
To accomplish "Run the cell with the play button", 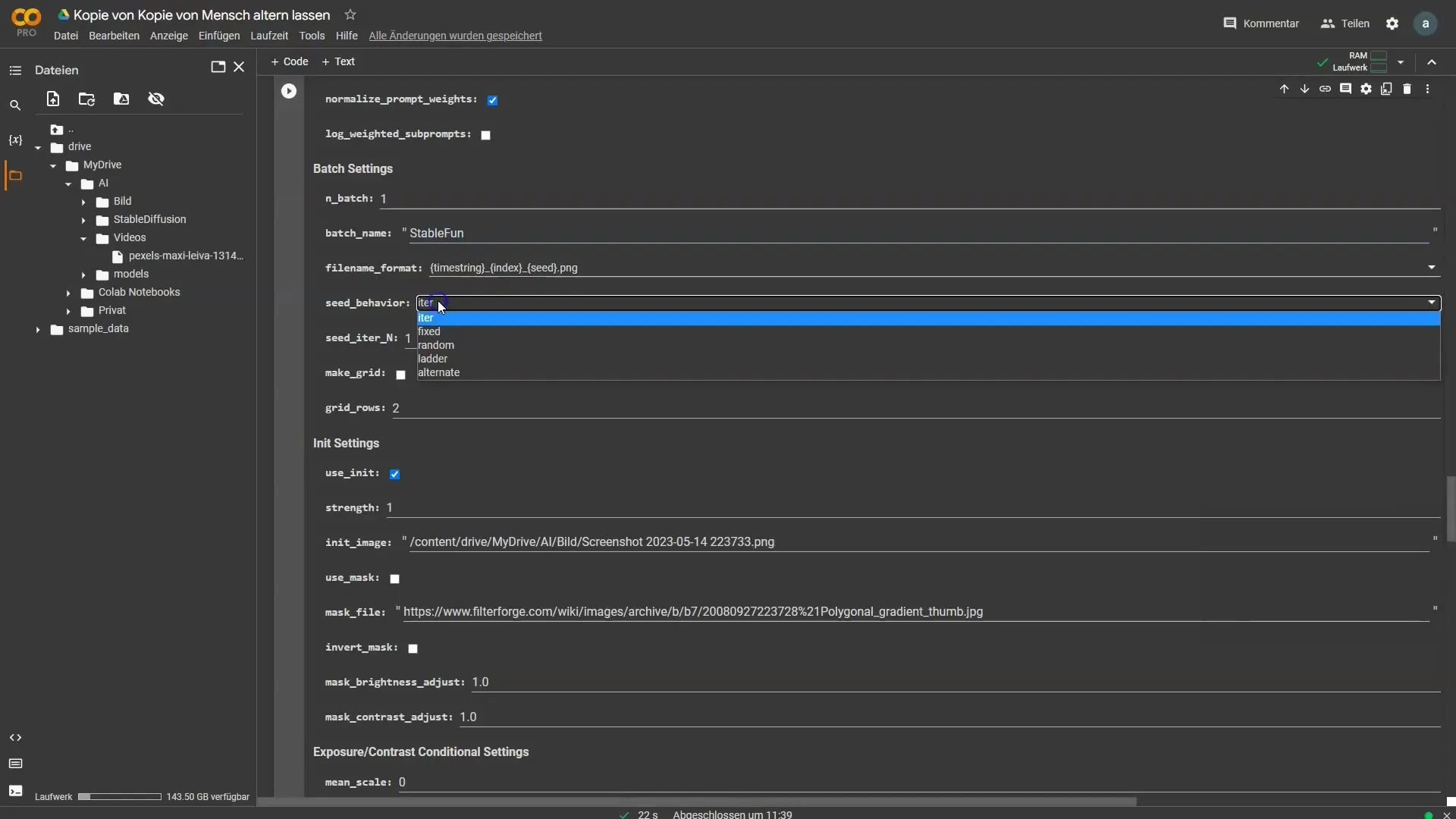I will (x=289, y=91).
